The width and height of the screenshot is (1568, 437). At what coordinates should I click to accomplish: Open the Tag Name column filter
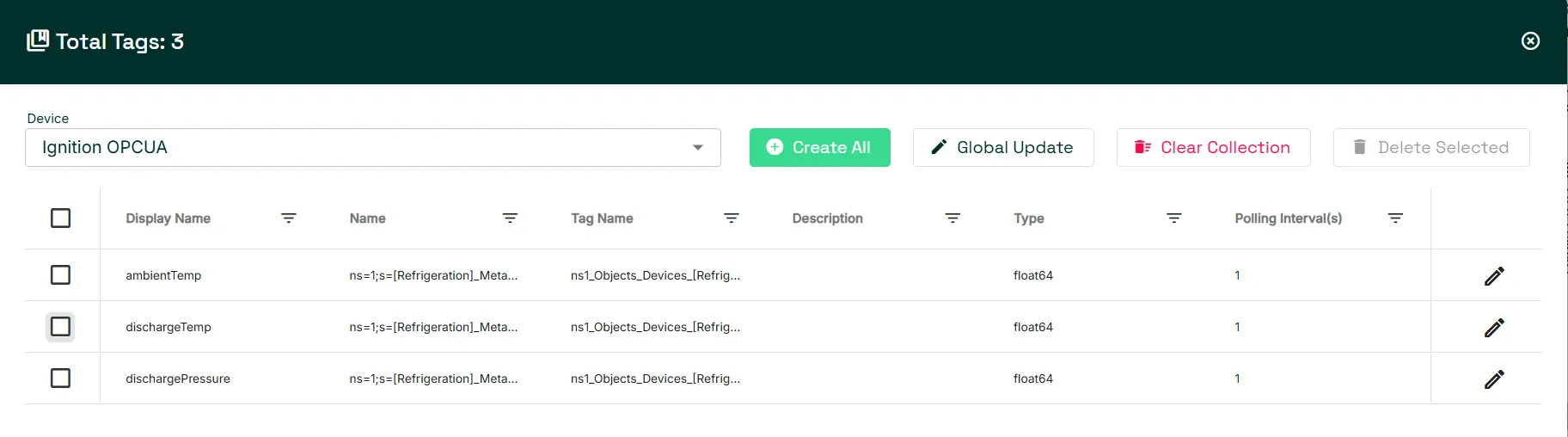point(732,218)
